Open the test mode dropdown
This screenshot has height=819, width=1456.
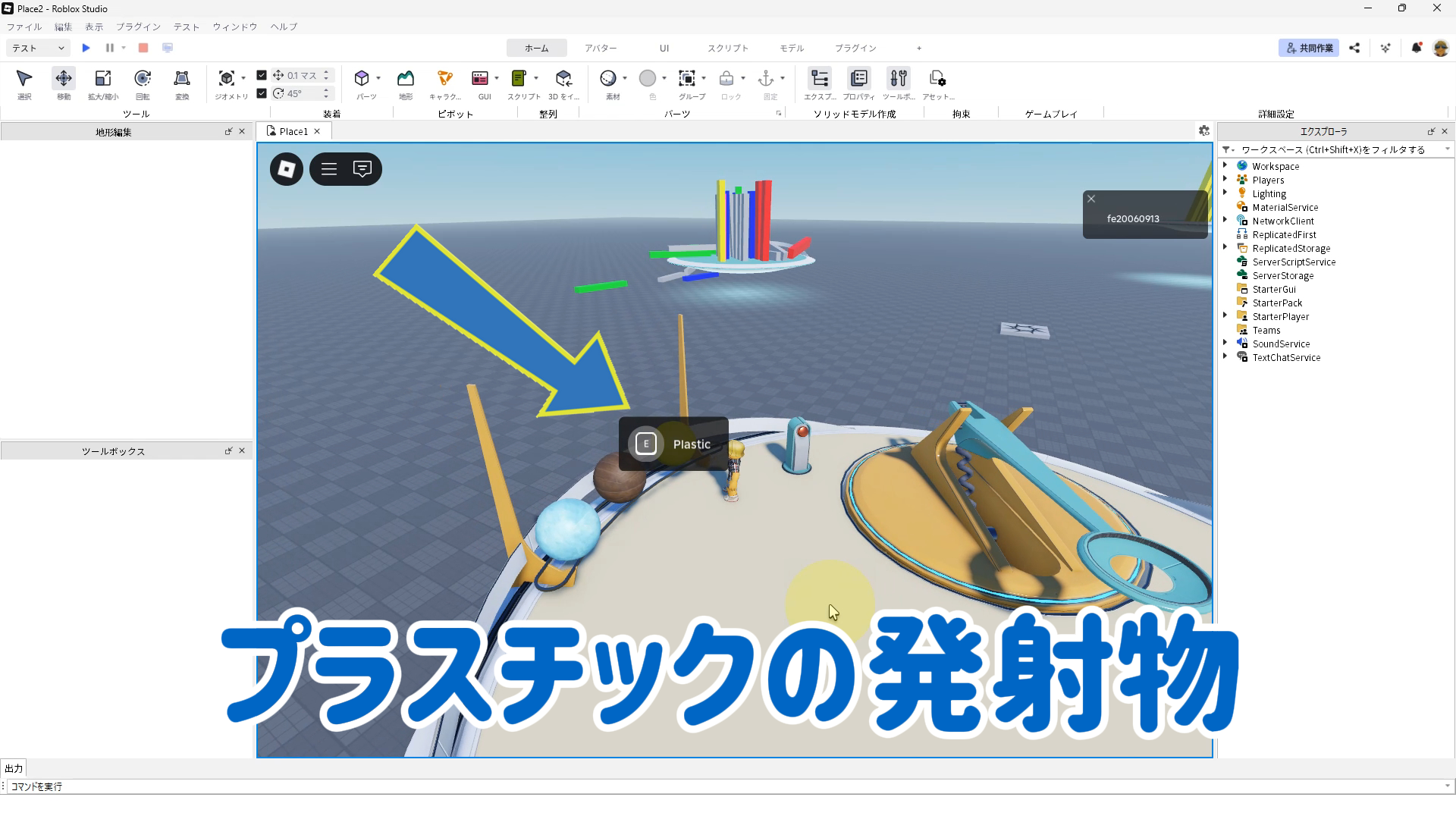(x=38, y=48)
